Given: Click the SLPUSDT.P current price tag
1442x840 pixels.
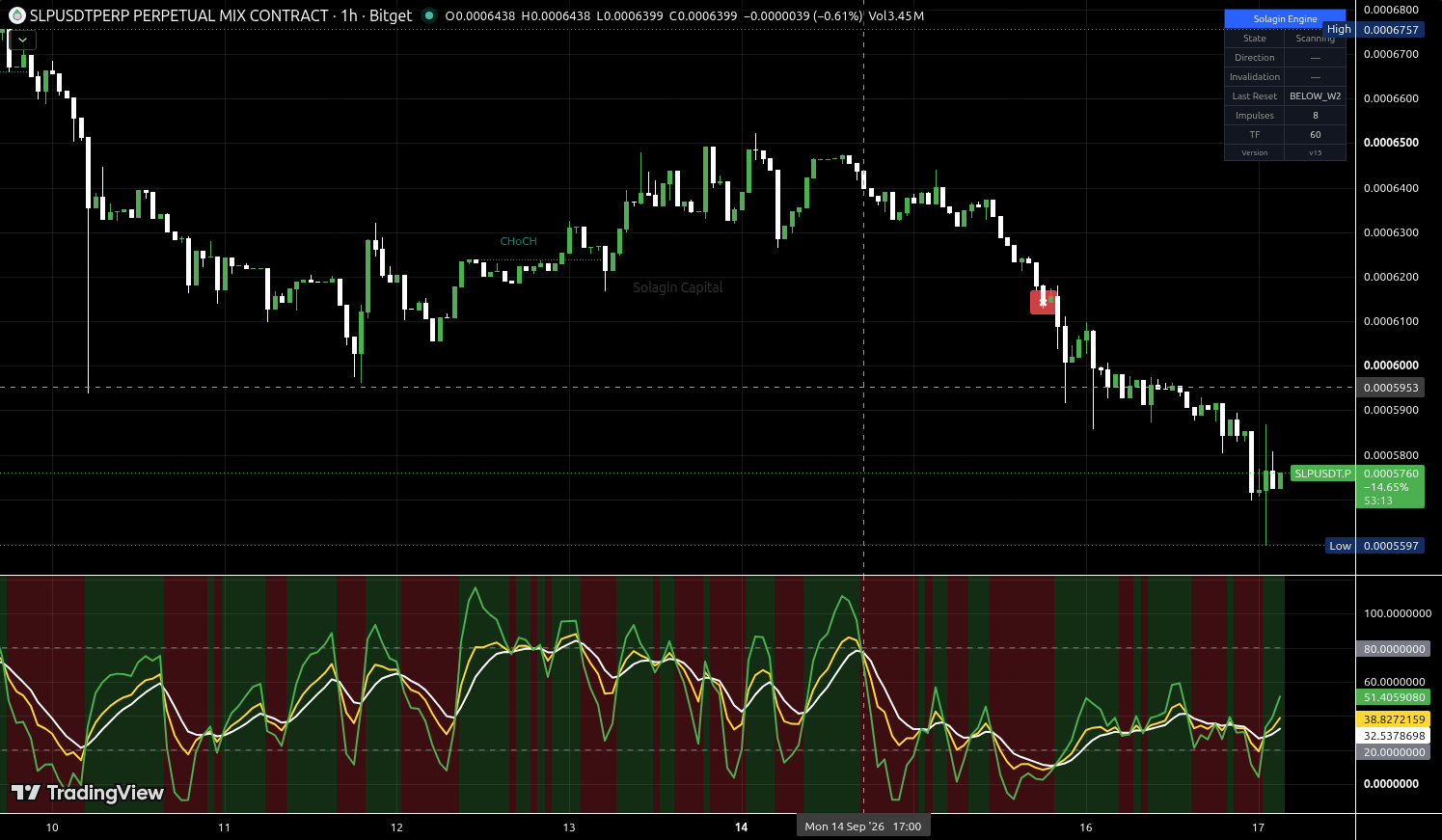Looking at the screenshot, I should tap(1322, 474).
